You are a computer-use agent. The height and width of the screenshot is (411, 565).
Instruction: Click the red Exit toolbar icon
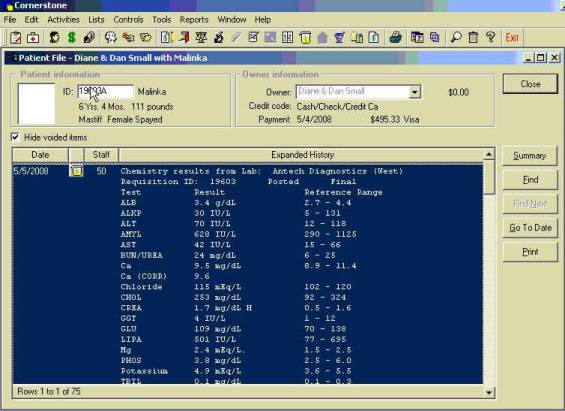tap(512, 37)
